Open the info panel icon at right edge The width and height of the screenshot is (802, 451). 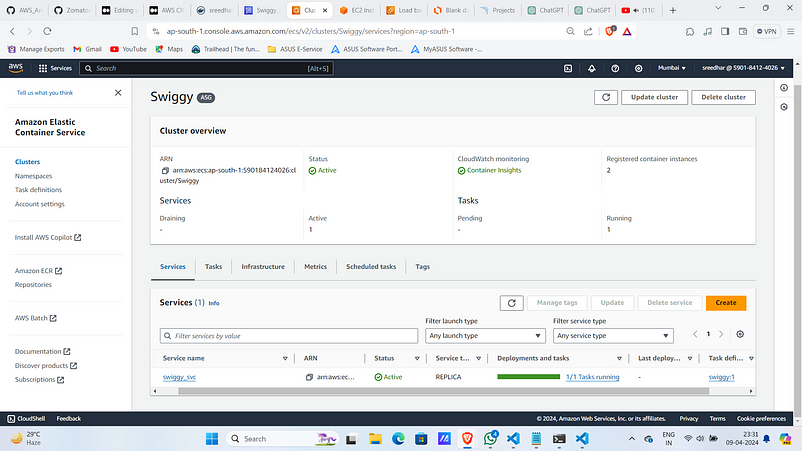click(x=784, y=88)
